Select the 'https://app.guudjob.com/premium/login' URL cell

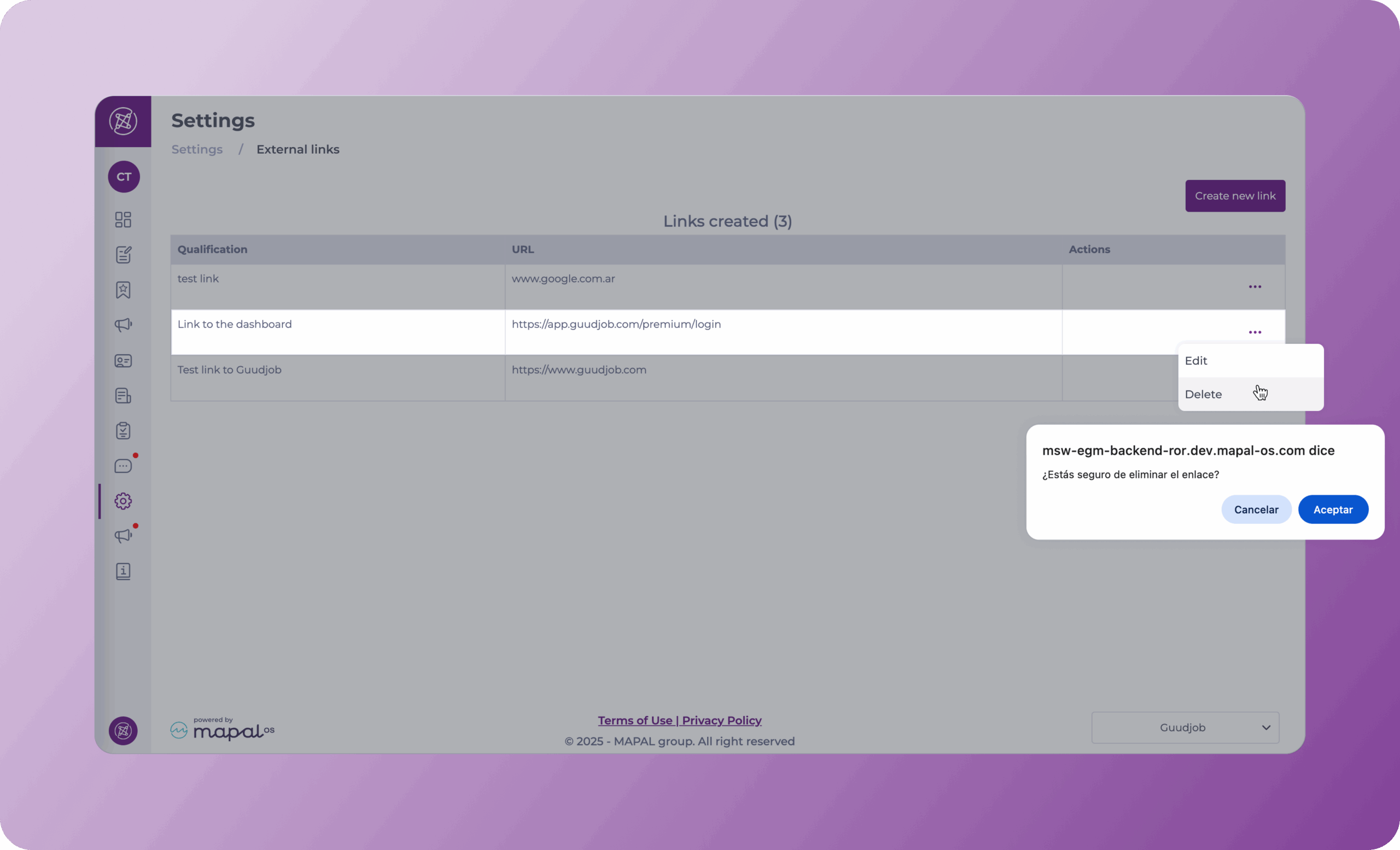tap(784, 332)
